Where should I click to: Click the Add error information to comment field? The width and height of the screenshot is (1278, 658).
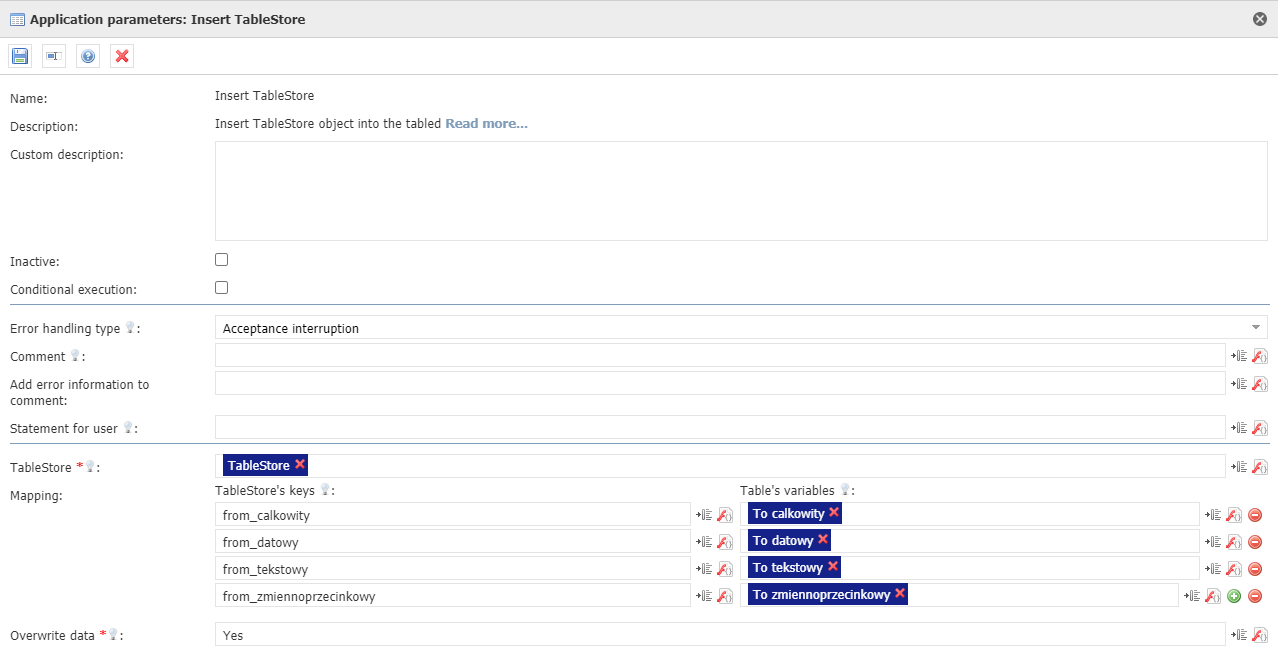tap(720, 383)
